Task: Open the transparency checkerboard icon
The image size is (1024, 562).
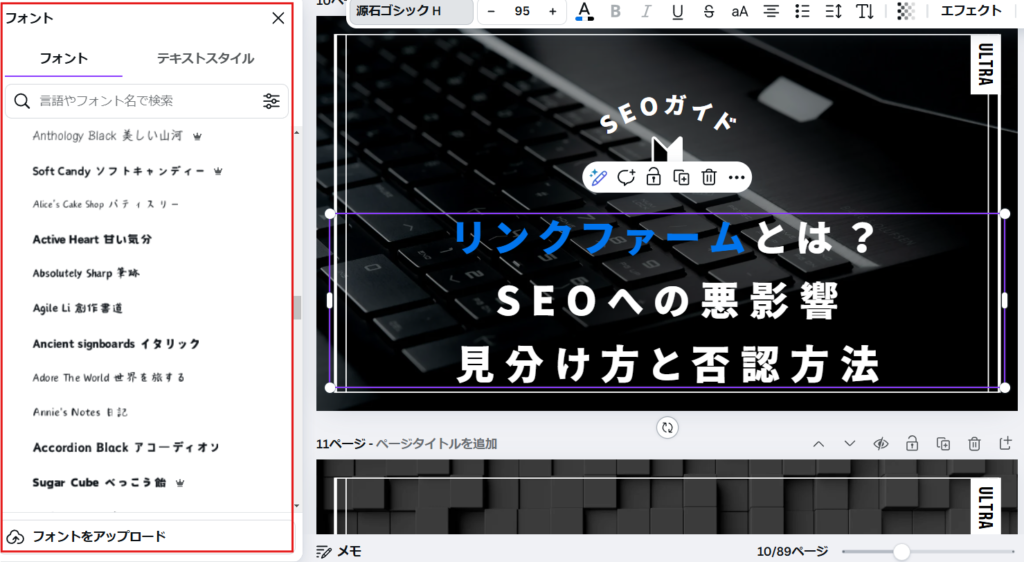Action: pyautogui.click(x=906, y=11)
